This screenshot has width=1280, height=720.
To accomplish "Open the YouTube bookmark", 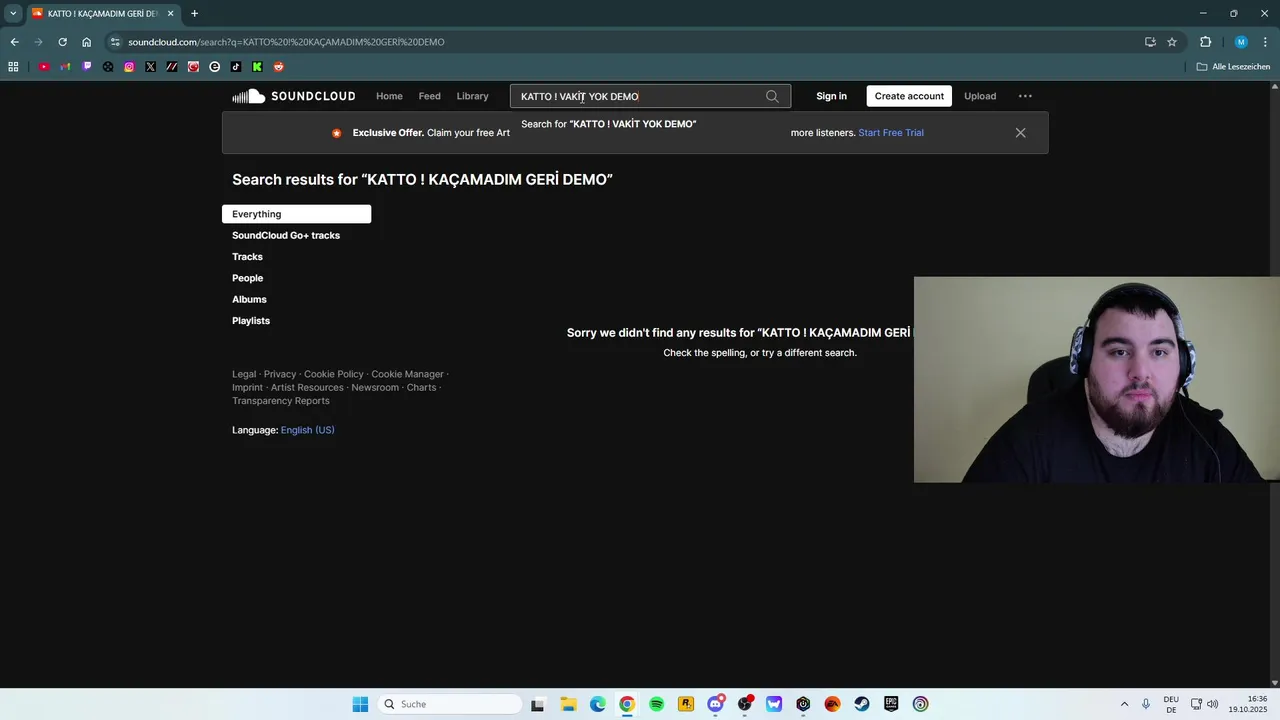I will point(44,67).
